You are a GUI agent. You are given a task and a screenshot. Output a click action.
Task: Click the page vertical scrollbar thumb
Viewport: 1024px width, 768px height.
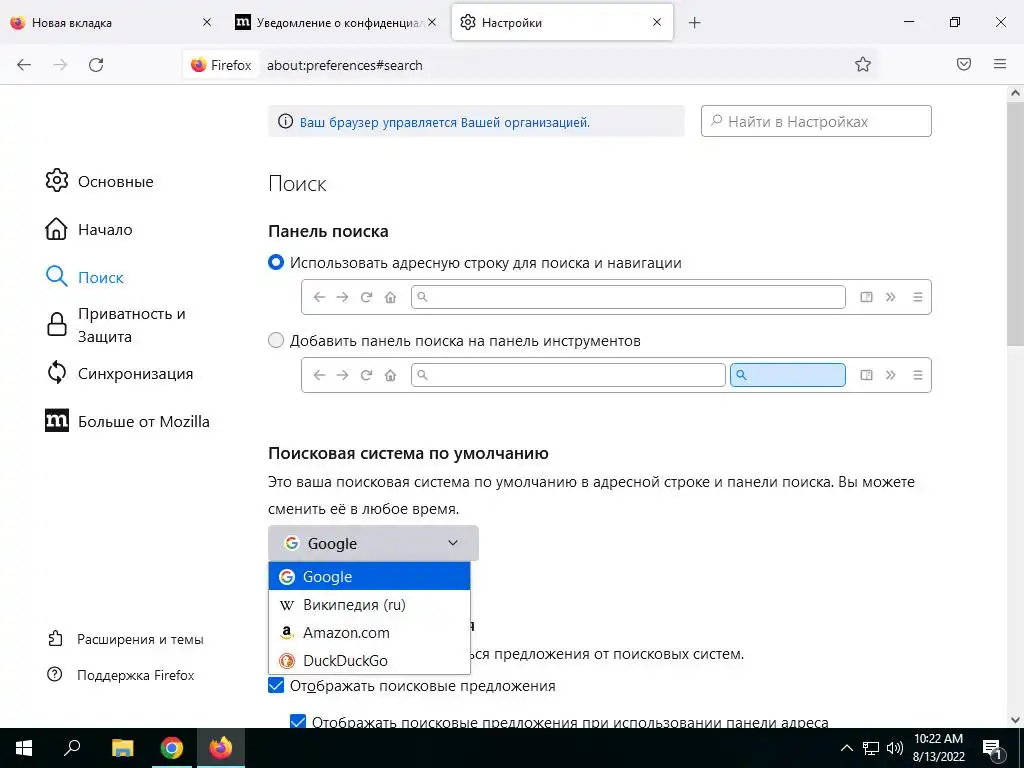point(1015,225)
